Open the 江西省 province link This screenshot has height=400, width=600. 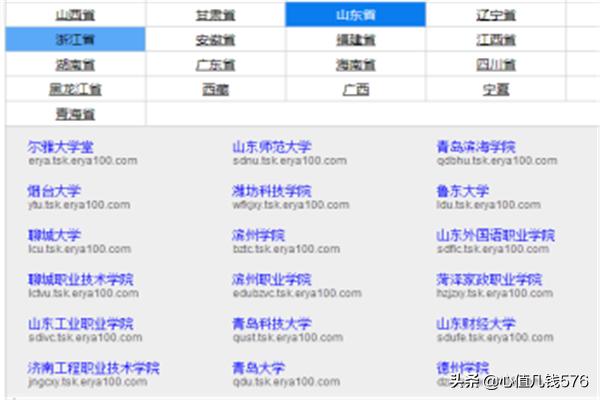(496, 40)
